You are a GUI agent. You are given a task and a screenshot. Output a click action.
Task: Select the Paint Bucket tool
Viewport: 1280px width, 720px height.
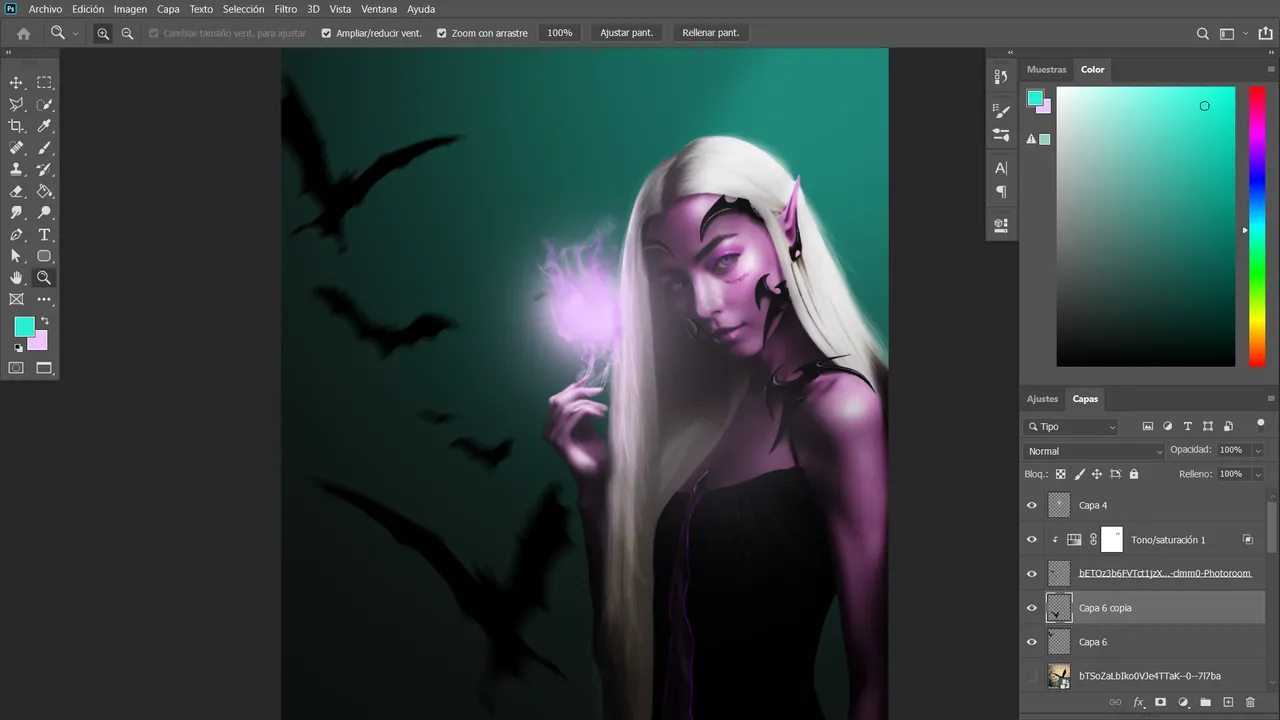[44, 191]
